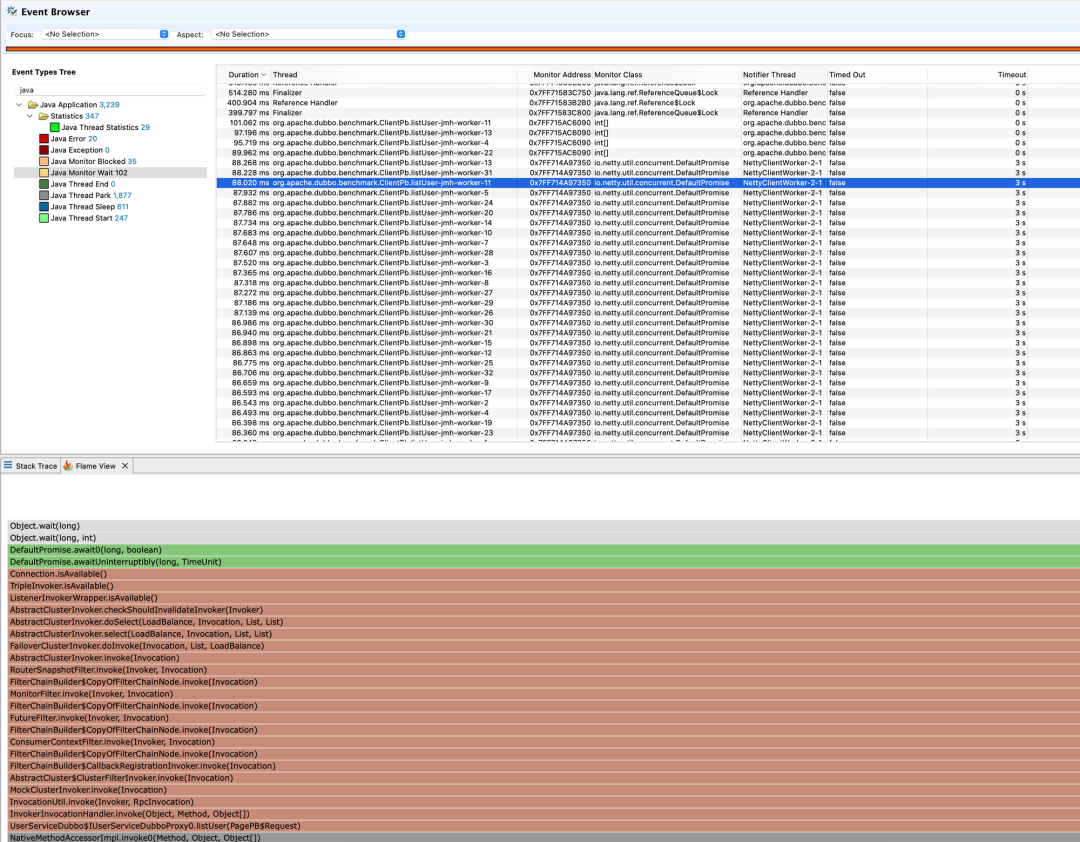Click the DefaultPromise.await0(long, boolean) frame
Image resolution: width=1080 pixels, height=842 pixels.
pyautogui.click(x=543, y=550)
